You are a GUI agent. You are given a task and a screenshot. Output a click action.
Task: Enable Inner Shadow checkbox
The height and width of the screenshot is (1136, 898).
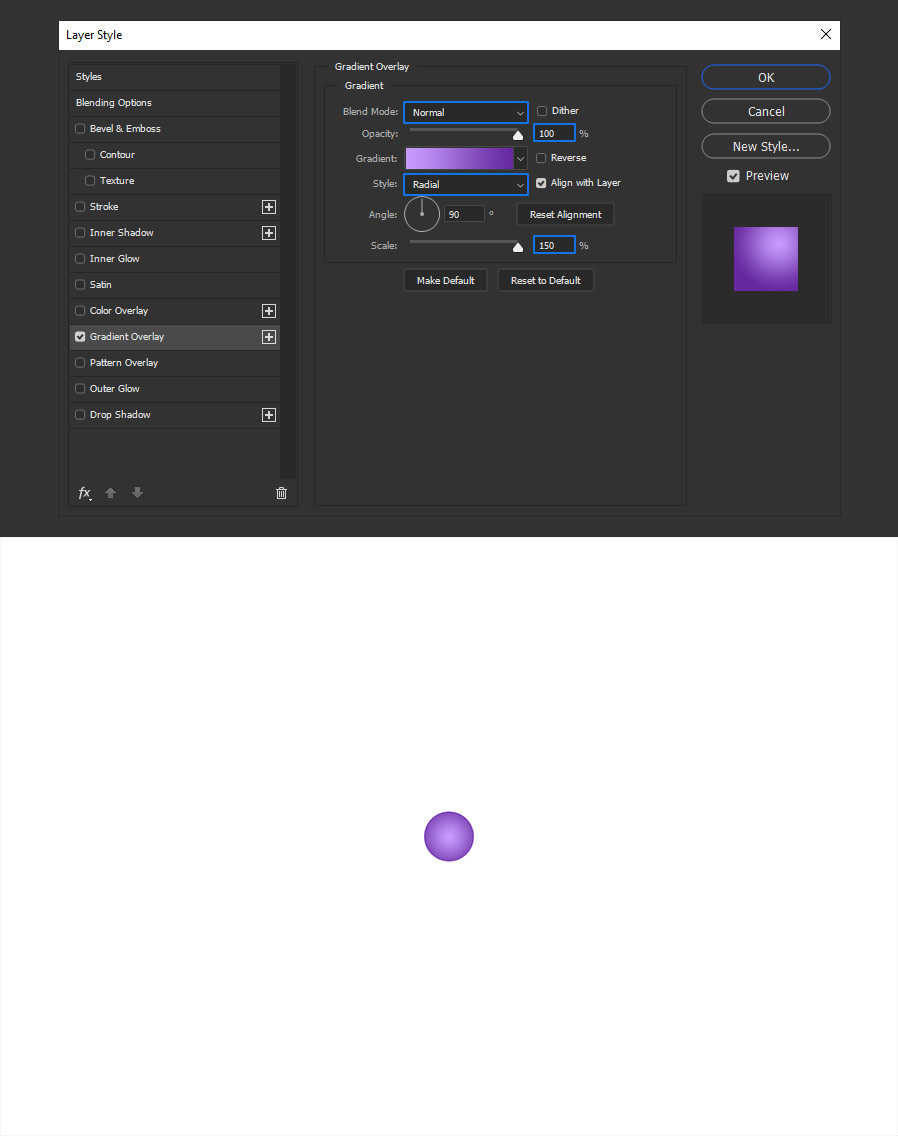(x=80, y=233)
